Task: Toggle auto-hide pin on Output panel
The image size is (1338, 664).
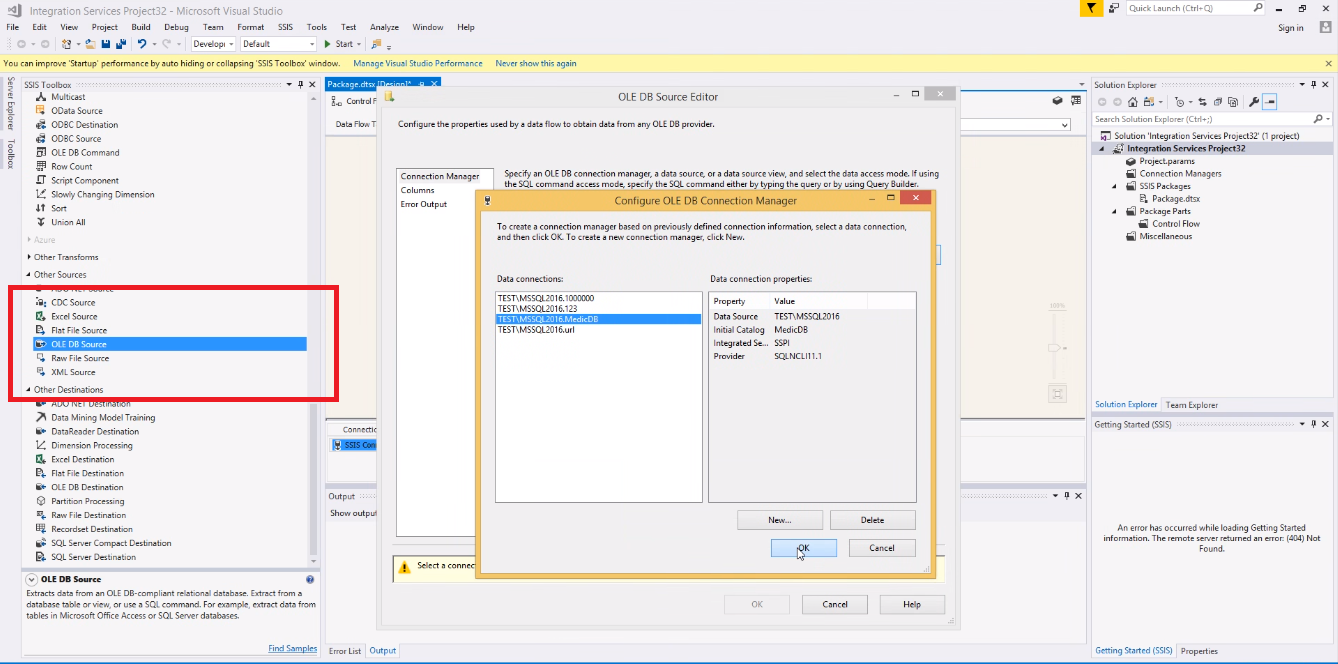Action: (1067, 496)
